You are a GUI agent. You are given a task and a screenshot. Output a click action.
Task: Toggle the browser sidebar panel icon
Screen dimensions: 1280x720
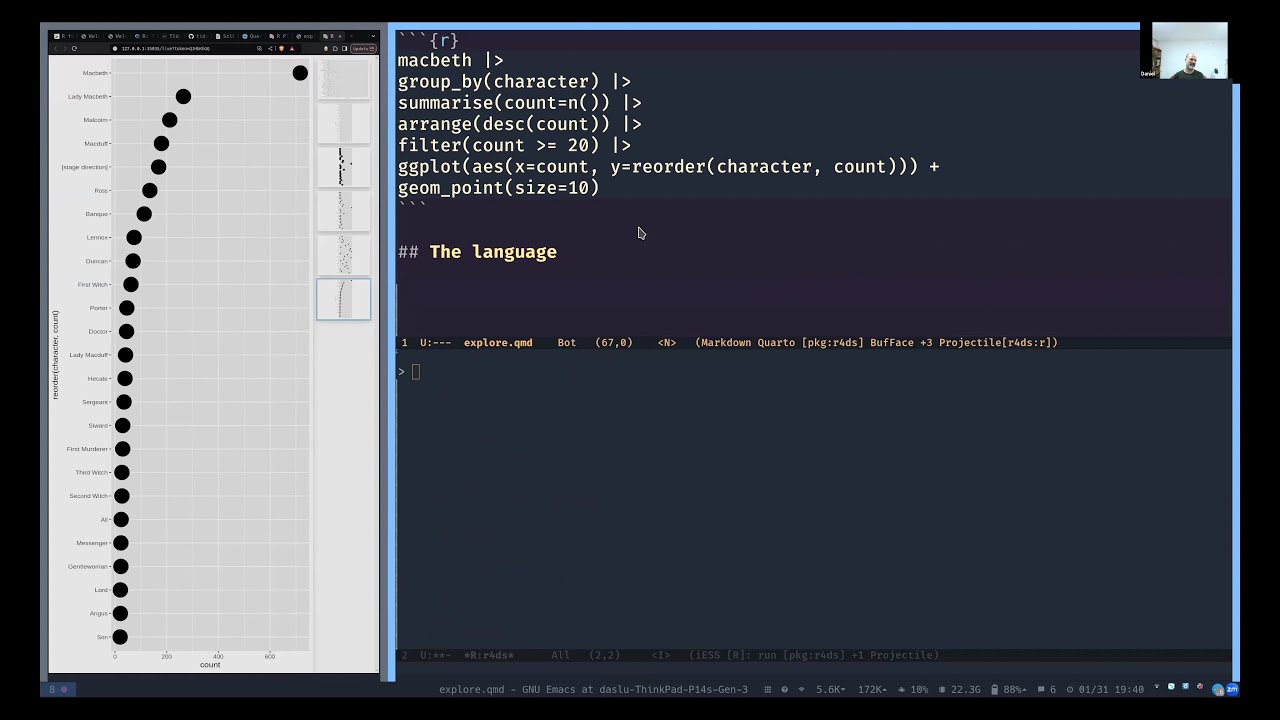point(344,48)
